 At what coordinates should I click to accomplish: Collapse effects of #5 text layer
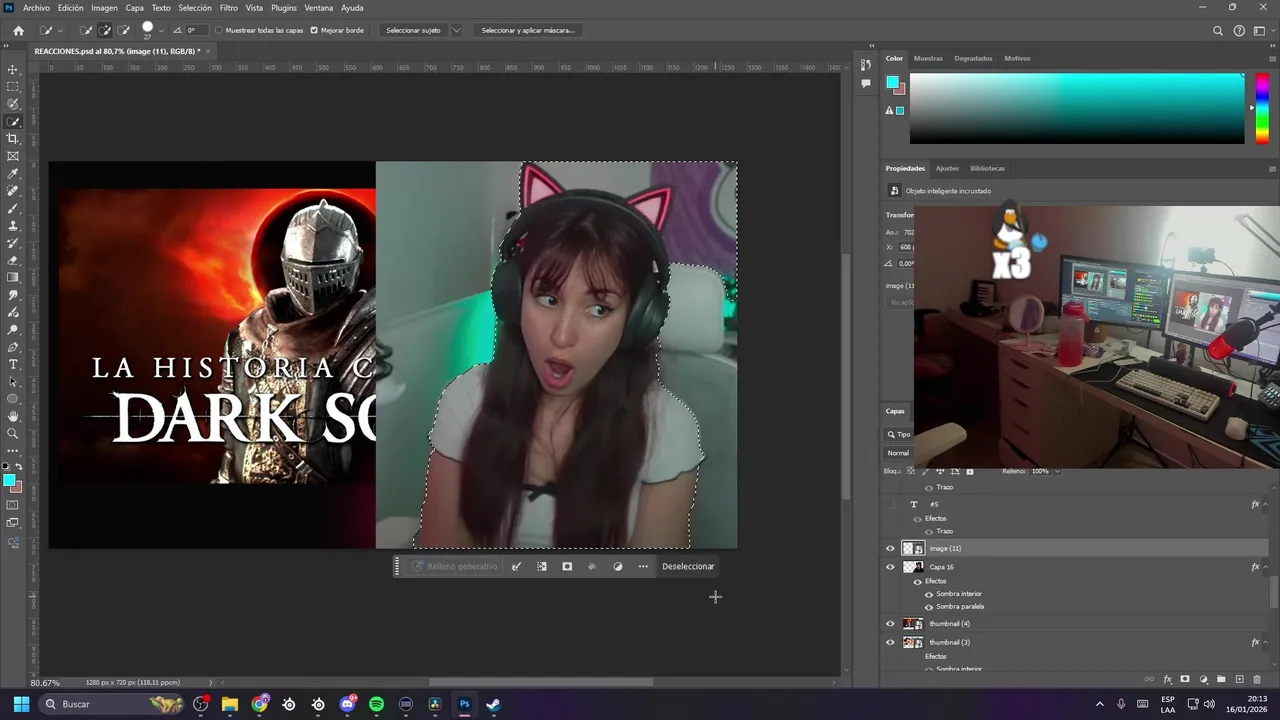coord(1264,505)
